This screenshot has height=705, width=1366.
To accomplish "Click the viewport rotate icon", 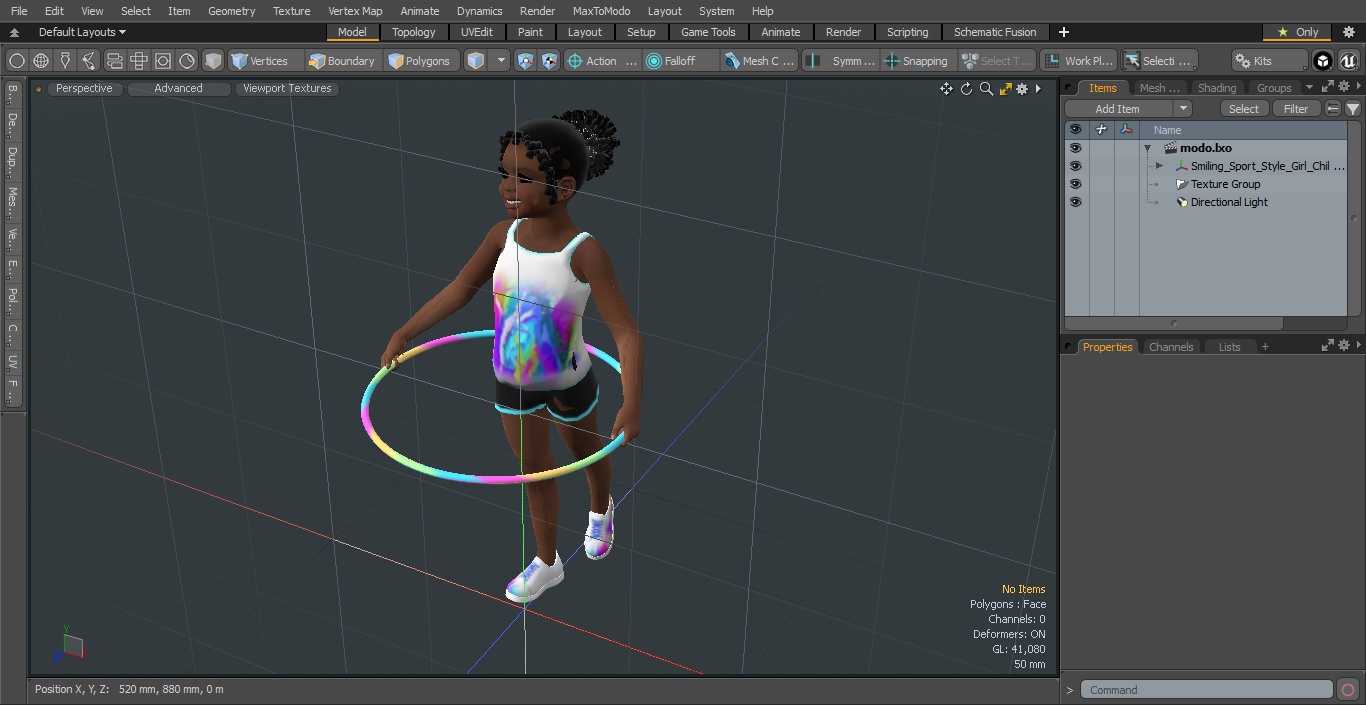I will [x=966, y=89].
